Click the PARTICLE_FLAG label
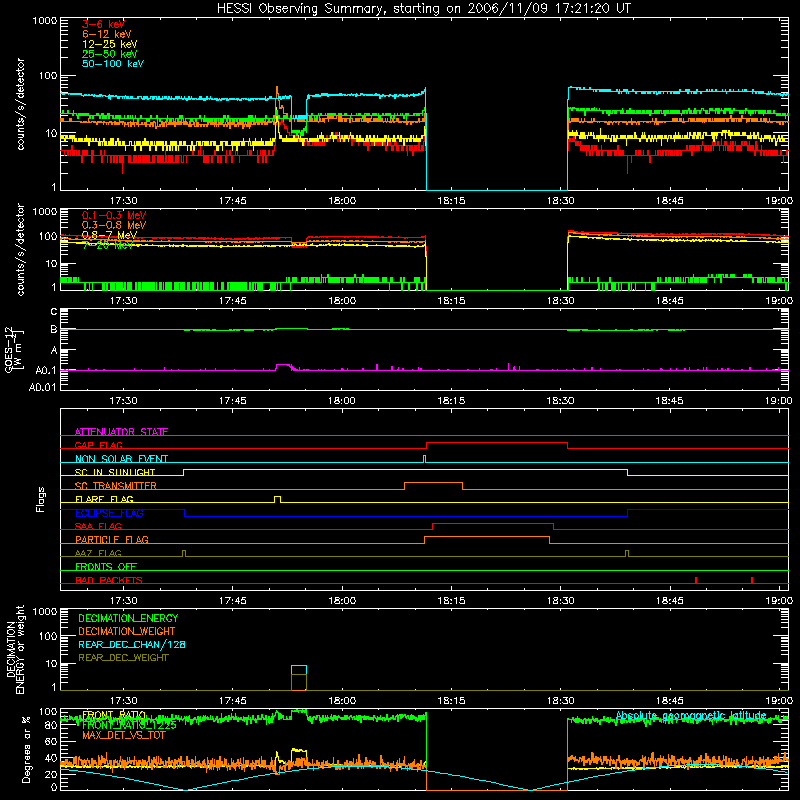800x800 pixels. pos(112,540)
